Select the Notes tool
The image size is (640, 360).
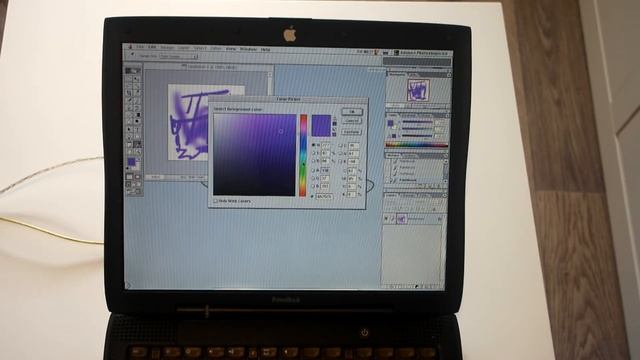point(129,144)
